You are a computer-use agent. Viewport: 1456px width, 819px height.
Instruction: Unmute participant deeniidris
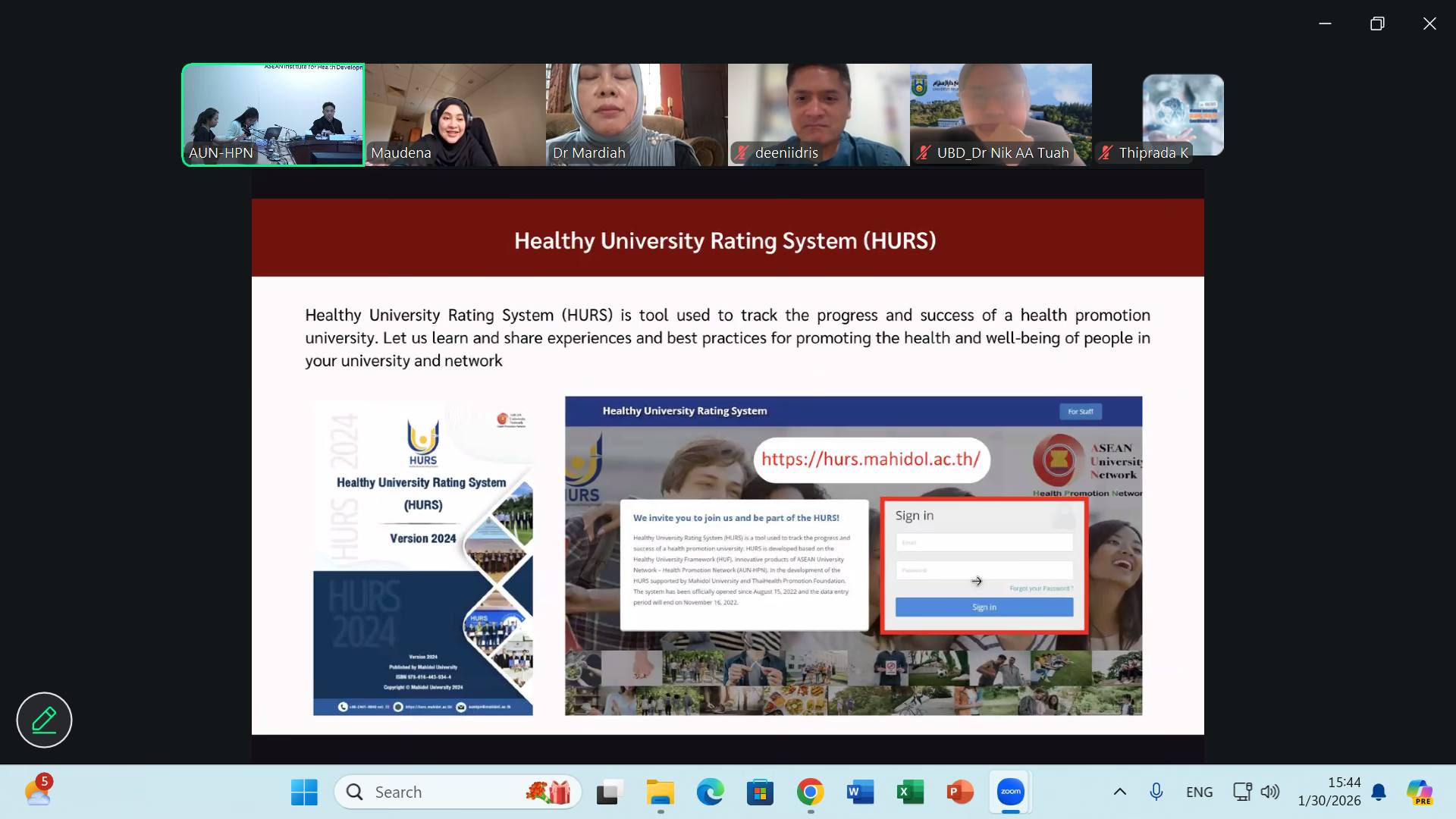coord(741,152)
